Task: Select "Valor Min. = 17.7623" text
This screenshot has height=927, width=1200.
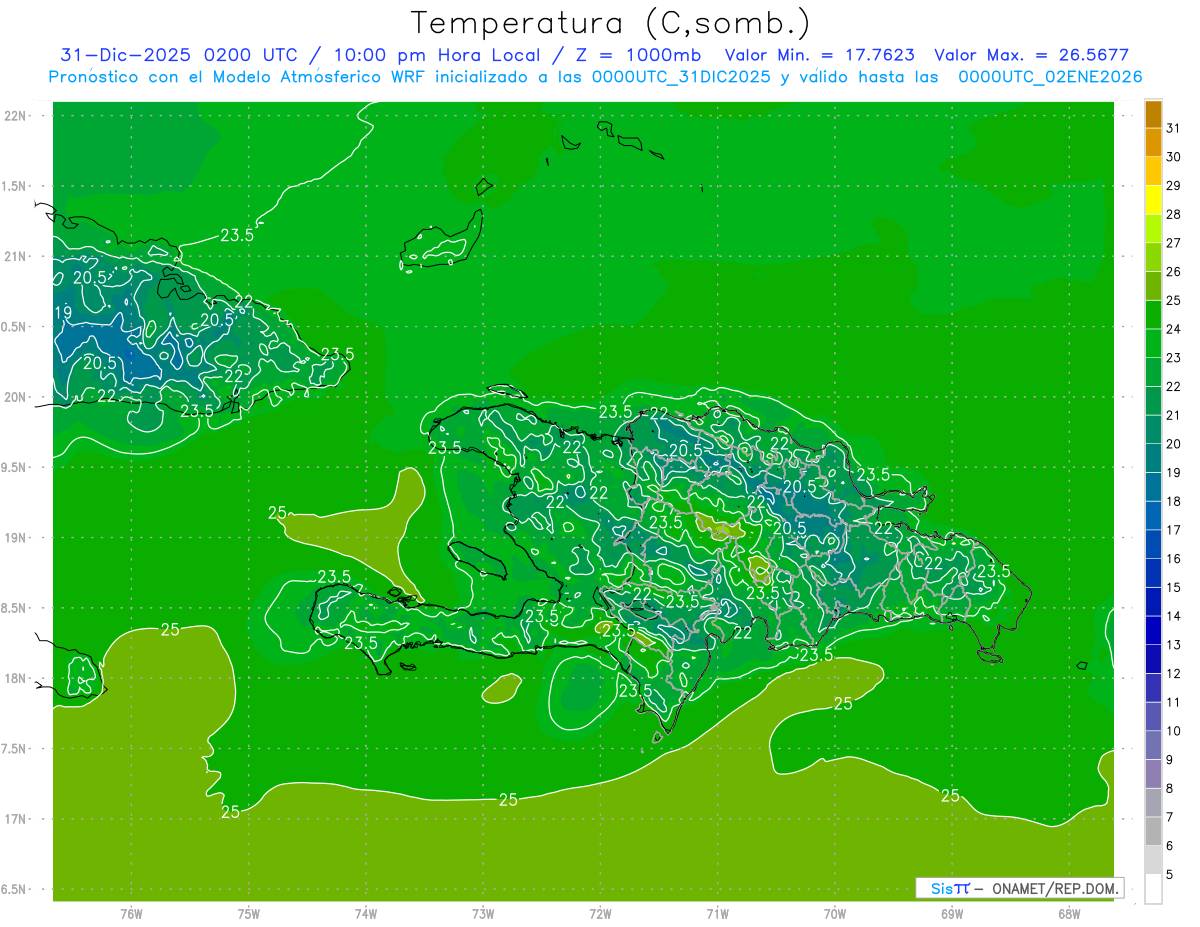Action: (819, 55)
